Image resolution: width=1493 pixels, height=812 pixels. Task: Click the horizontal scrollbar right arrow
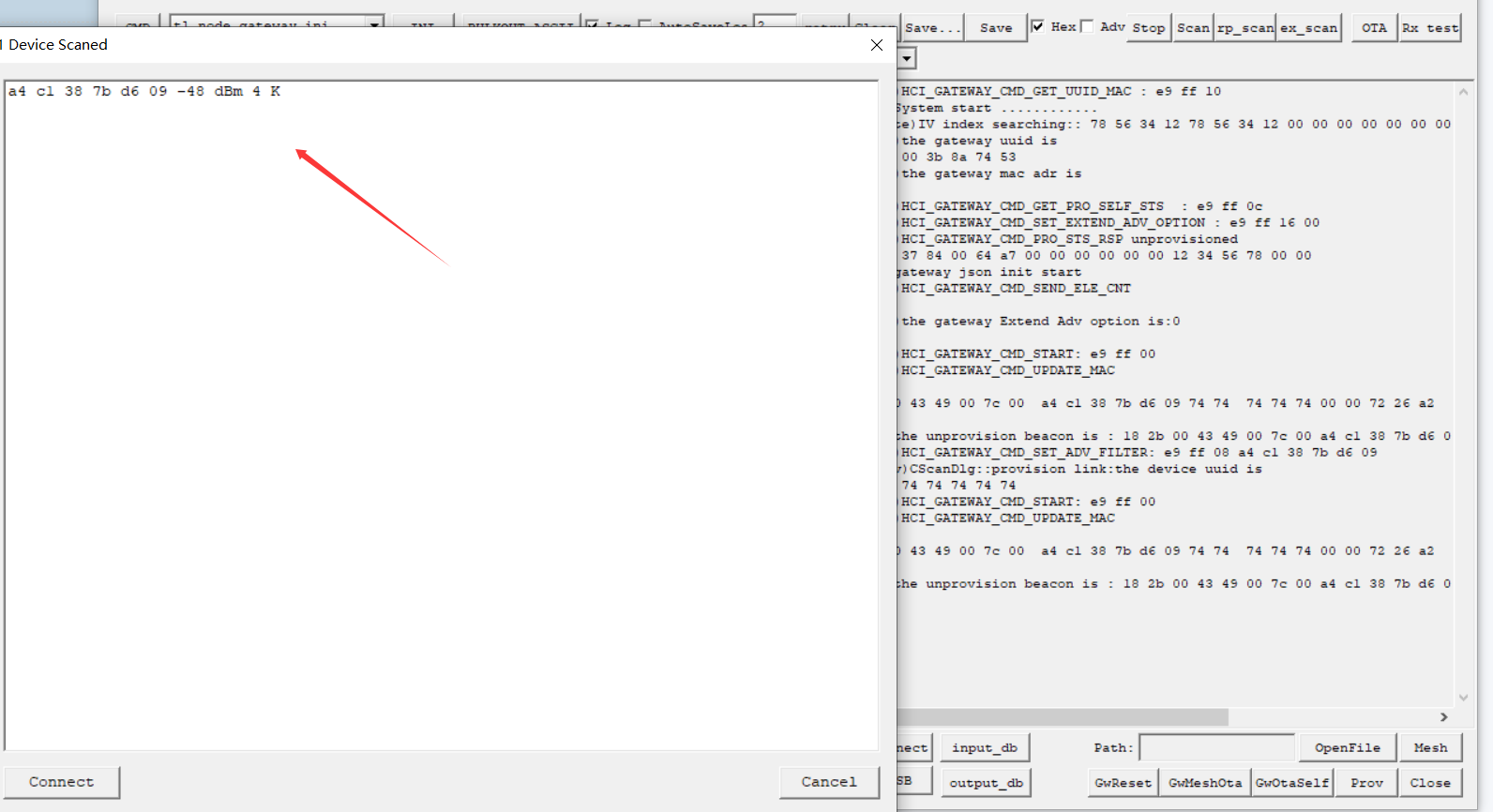click(x=1444, y=717)
